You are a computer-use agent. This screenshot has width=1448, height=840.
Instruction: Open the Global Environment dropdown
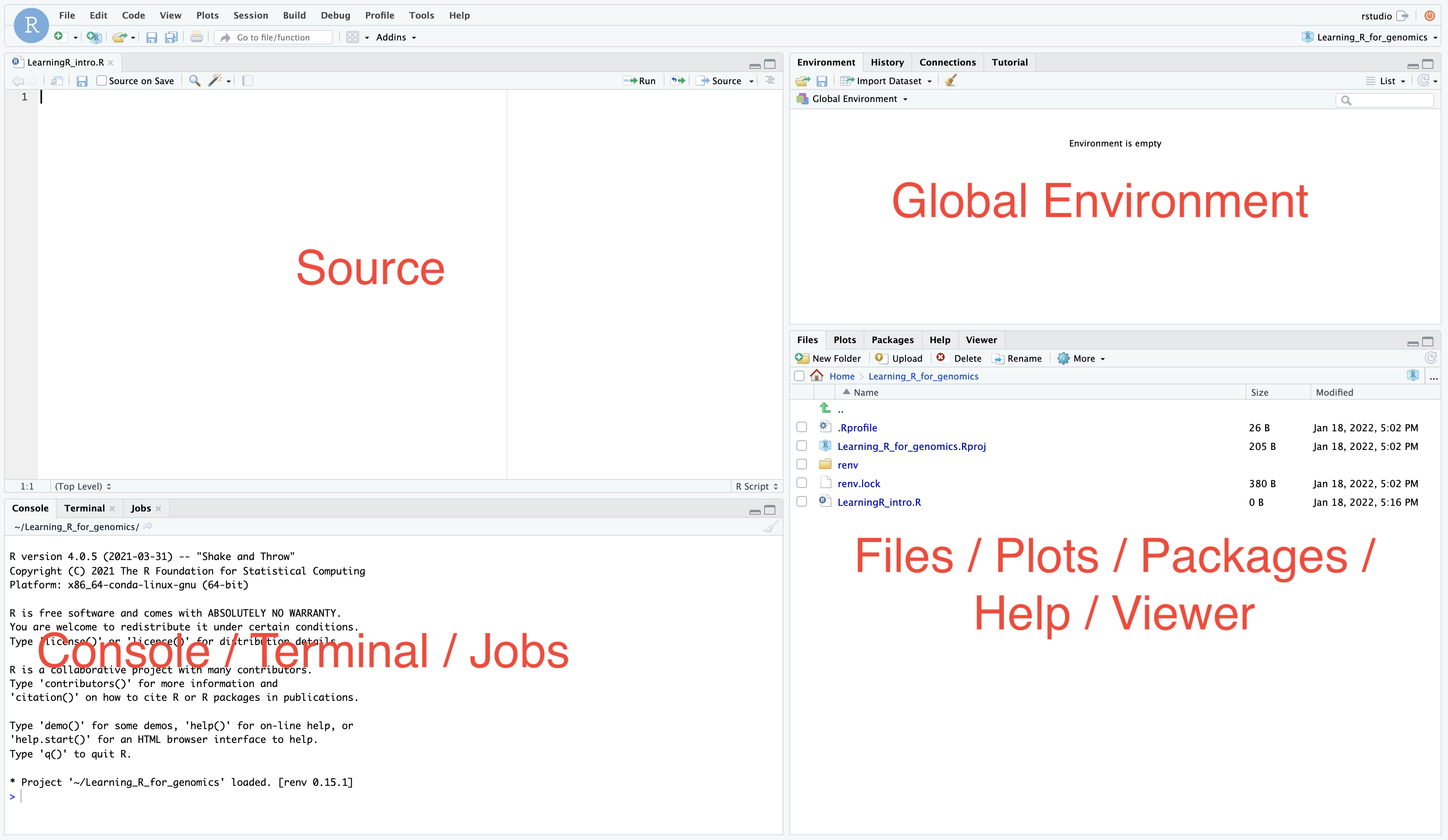(854, 98)
